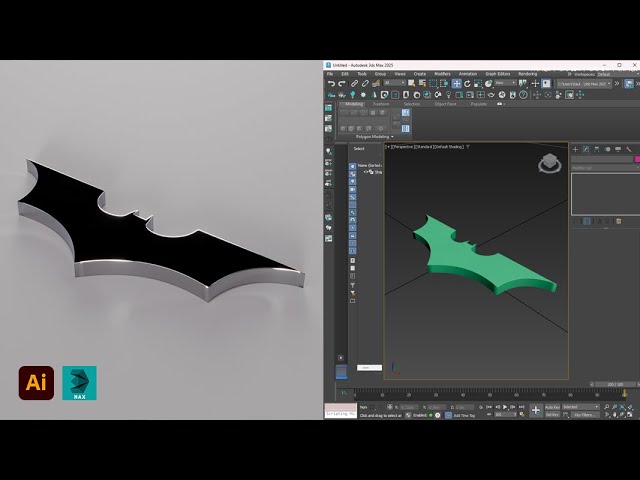Open the Animation menu
Screen dimensions: 640x480
(x=468, y=74)
